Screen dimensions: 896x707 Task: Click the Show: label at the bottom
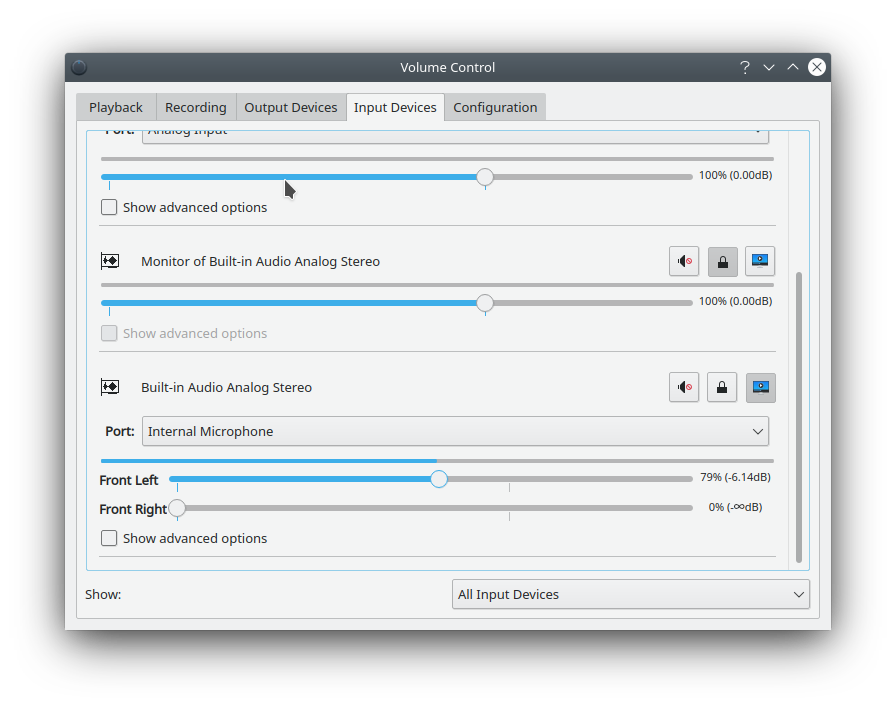(x=103, y=594)
